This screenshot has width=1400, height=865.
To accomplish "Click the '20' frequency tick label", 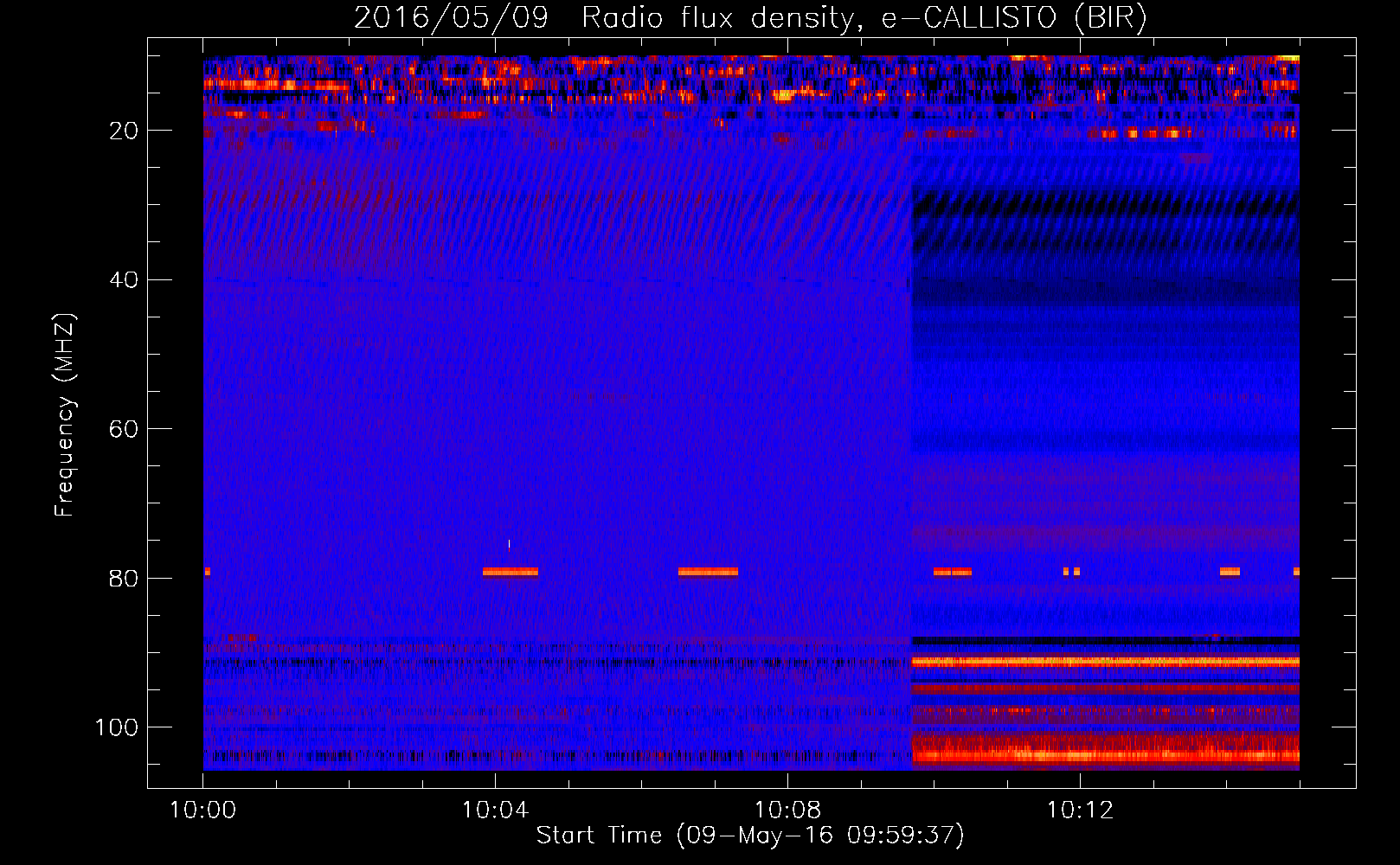I will coord(124,131).
